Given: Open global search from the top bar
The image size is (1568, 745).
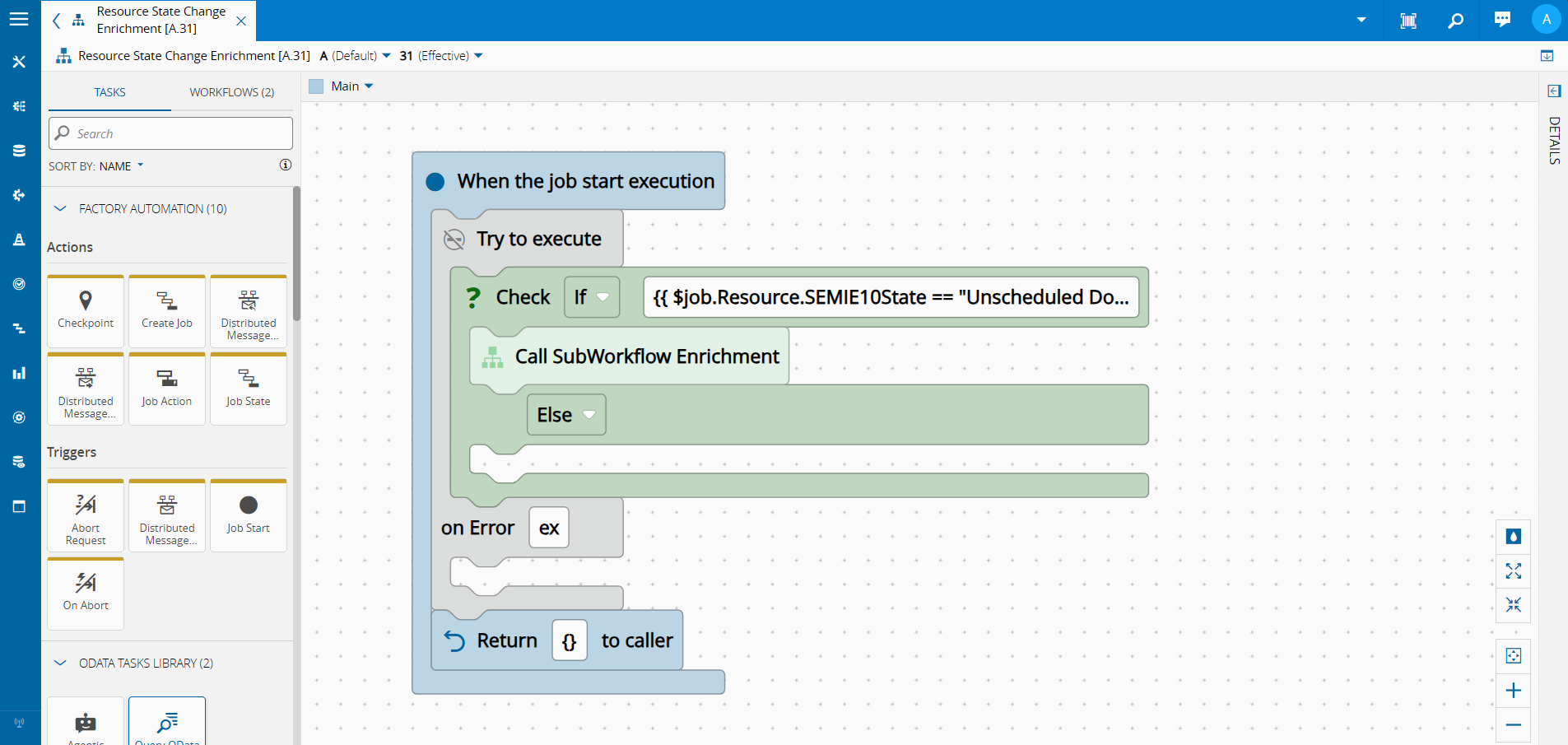Looking at the screenshot, I should (1455, 18).
